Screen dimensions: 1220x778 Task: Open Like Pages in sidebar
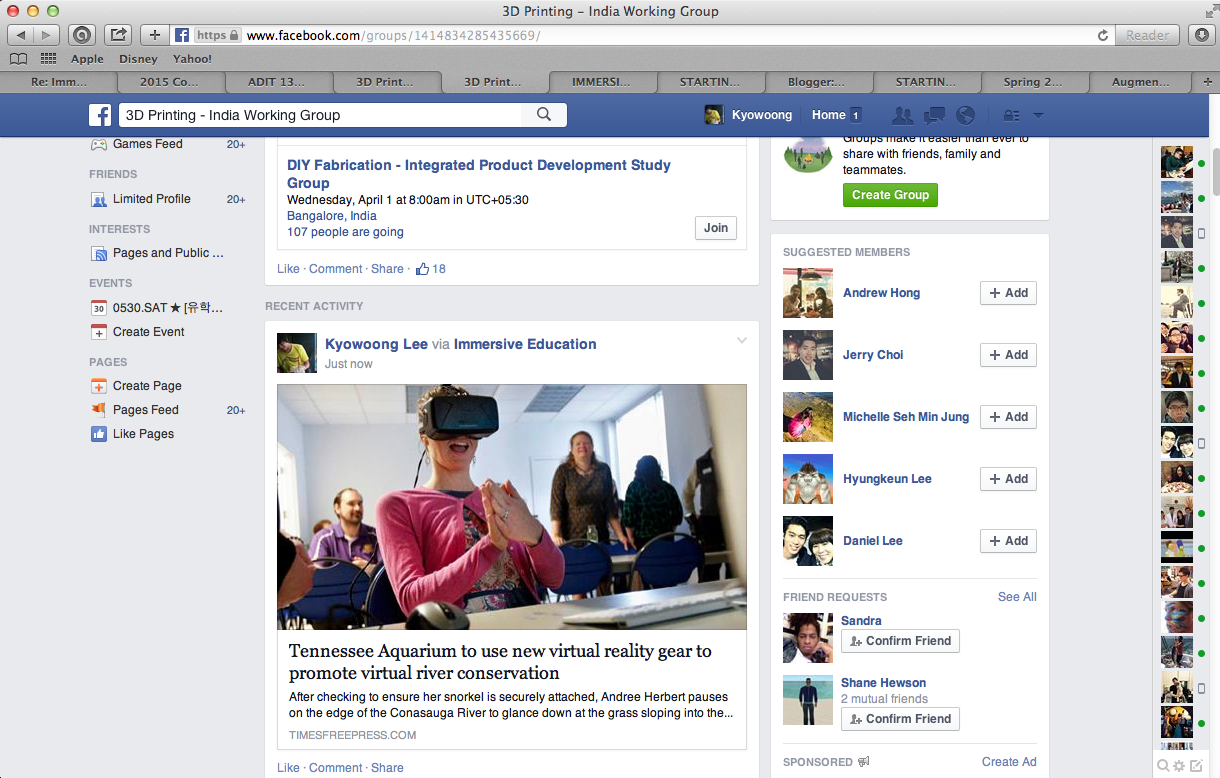(x=143, y=434)
